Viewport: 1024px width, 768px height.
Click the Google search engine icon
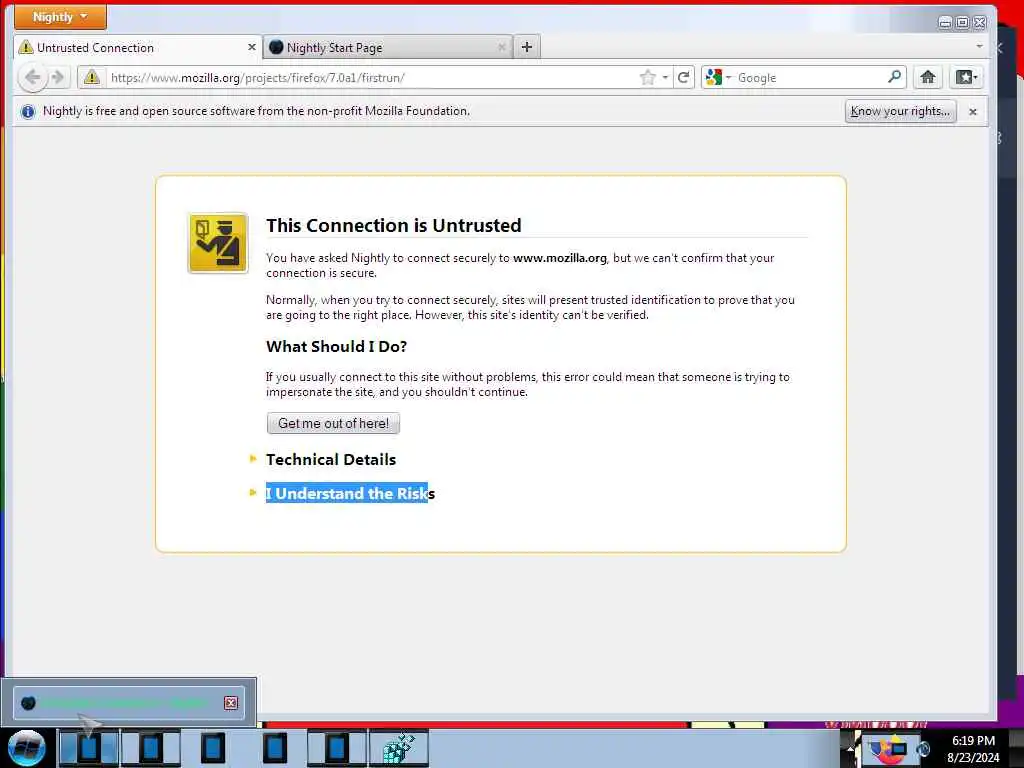714,77
